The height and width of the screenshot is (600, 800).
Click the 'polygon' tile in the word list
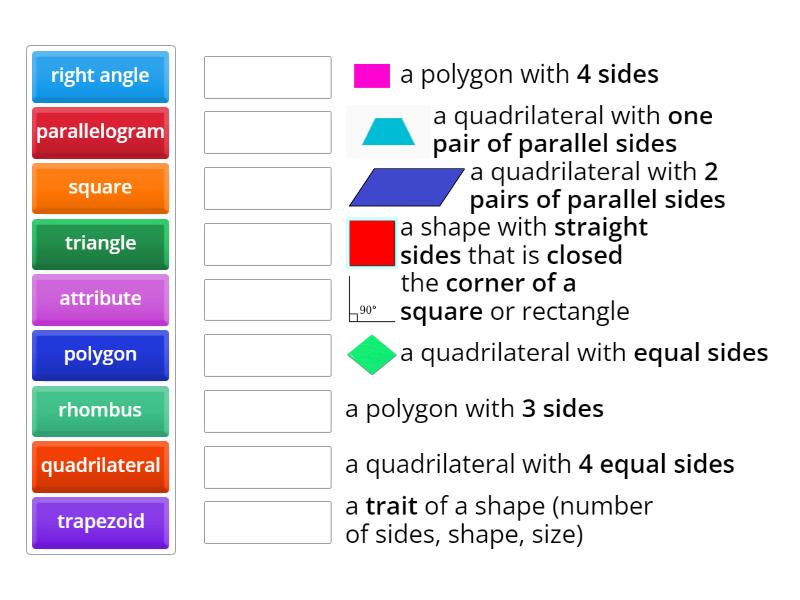(x=100, y=355)
